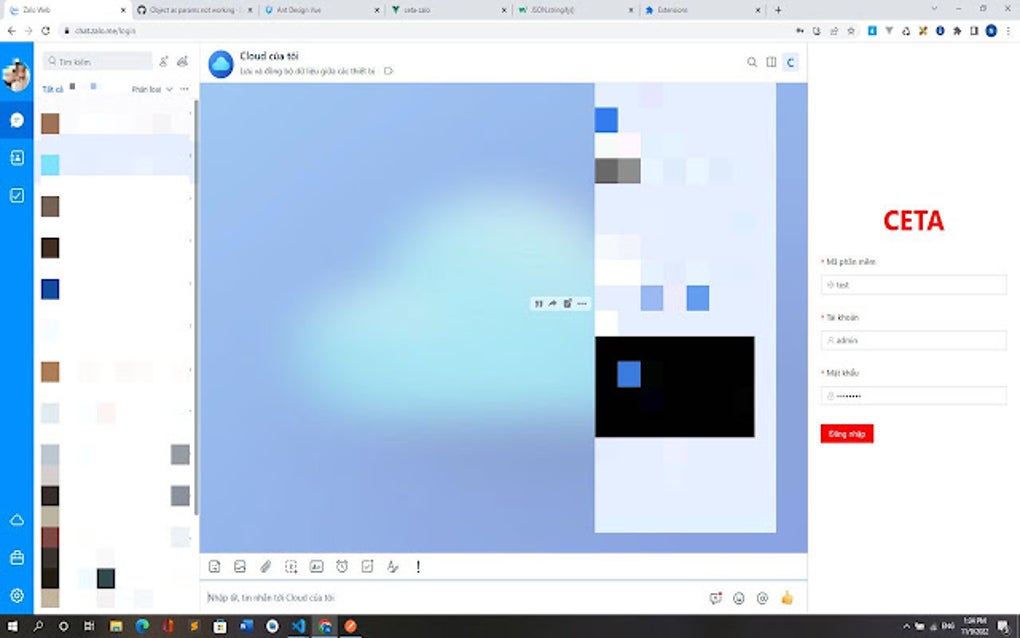Image resolution: width=1020 pixels, height=638 pixels.
Task: Select the sticker icon in the message toolbar
Action: 214,566
